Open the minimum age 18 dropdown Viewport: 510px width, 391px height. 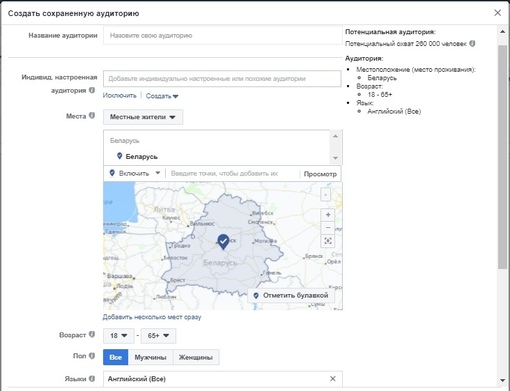tap(119, 336)
